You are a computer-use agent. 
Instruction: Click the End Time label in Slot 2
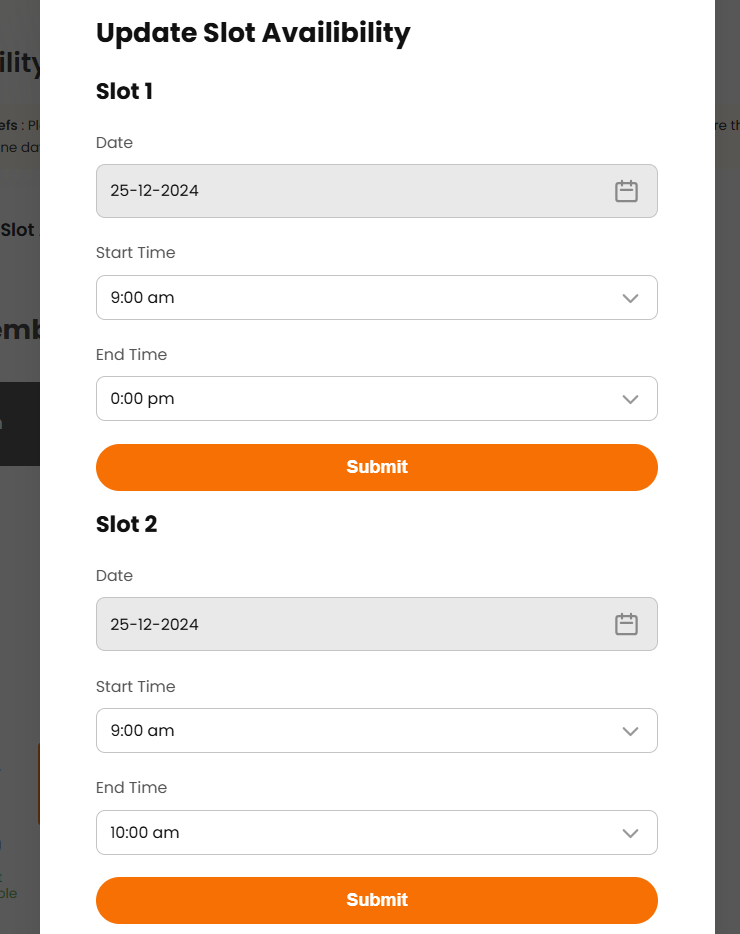tap(131, 788)
